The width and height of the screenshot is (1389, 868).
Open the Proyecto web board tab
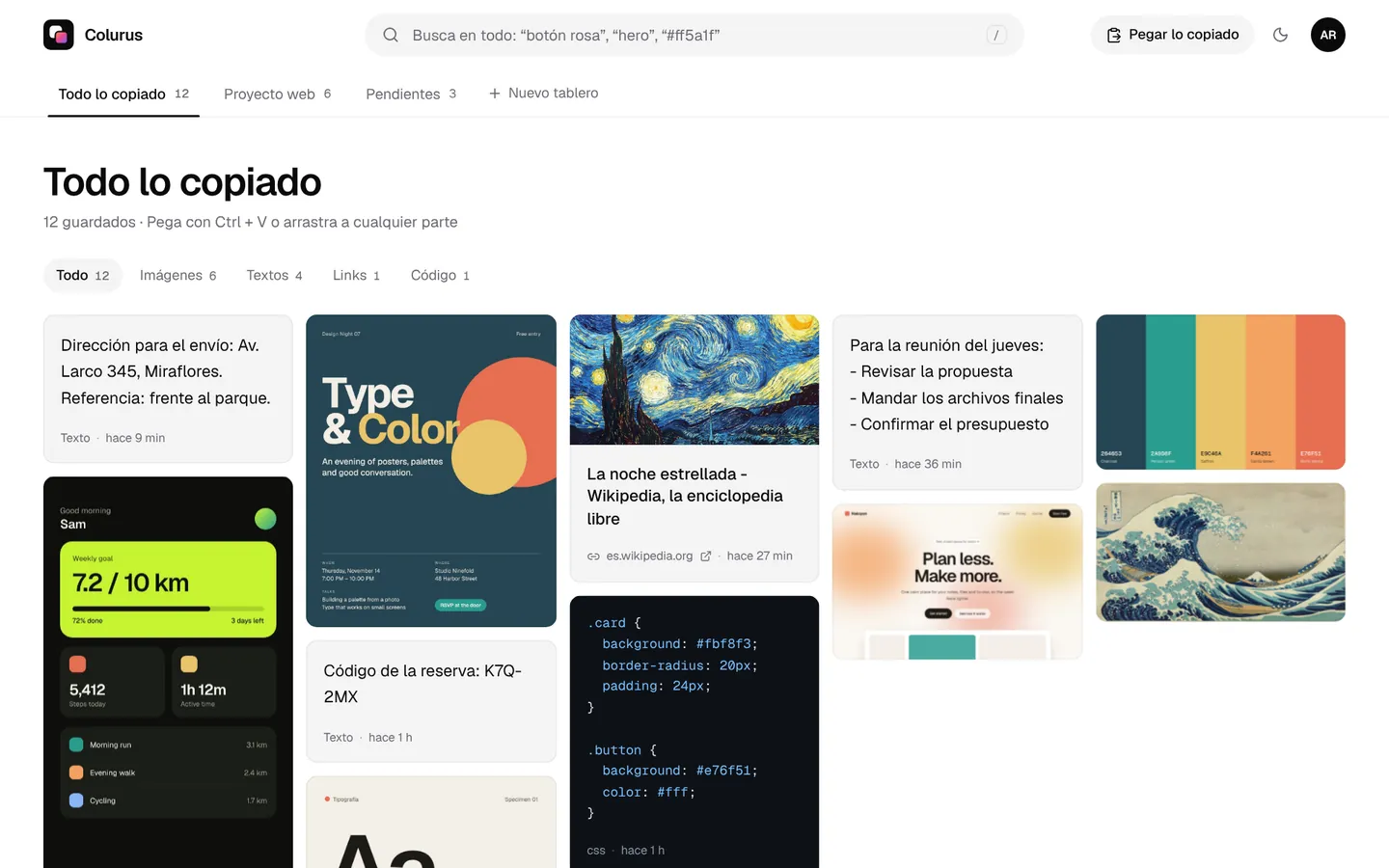pos(278,94)
